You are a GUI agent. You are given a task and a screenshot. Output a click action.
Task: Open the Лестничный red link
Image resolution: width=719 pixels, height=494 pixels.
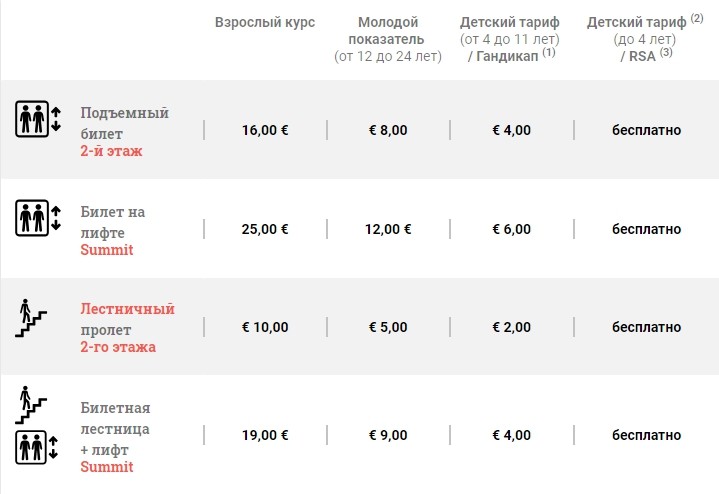pos(127,309)
